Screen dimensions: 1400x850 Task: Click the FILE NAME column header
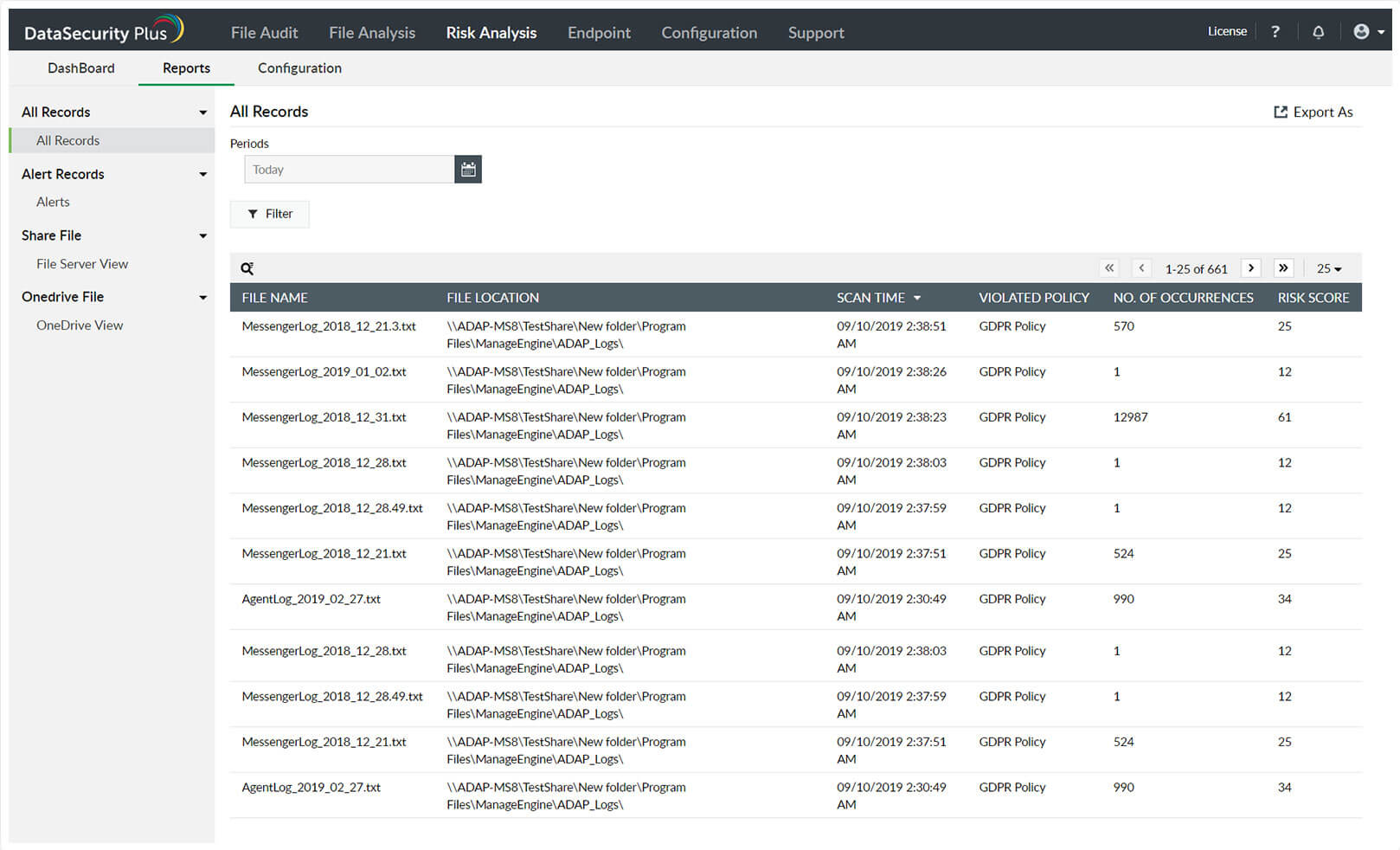[x=275, y=298]
